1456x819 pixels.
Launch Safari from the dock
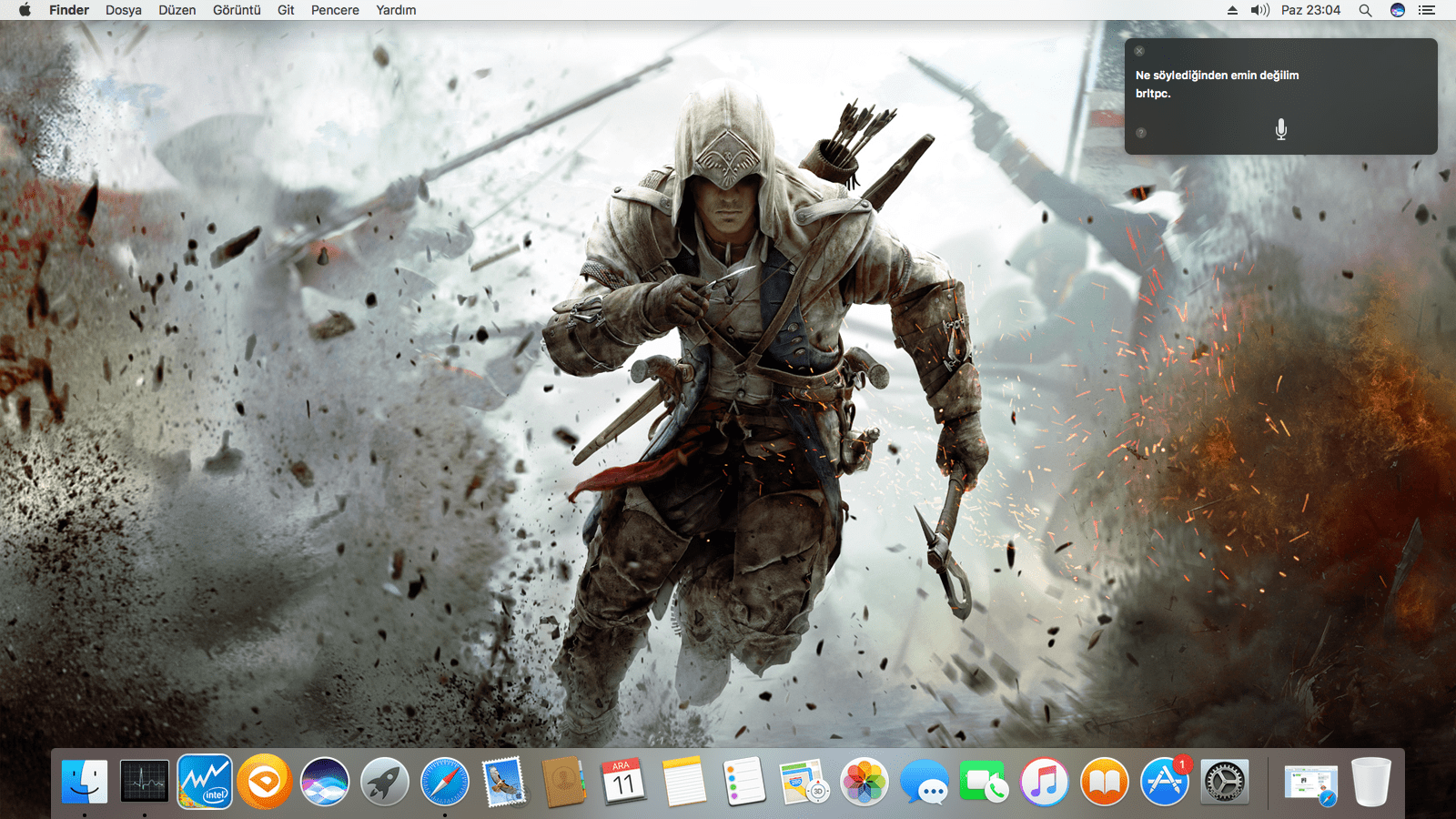point(445,782)
